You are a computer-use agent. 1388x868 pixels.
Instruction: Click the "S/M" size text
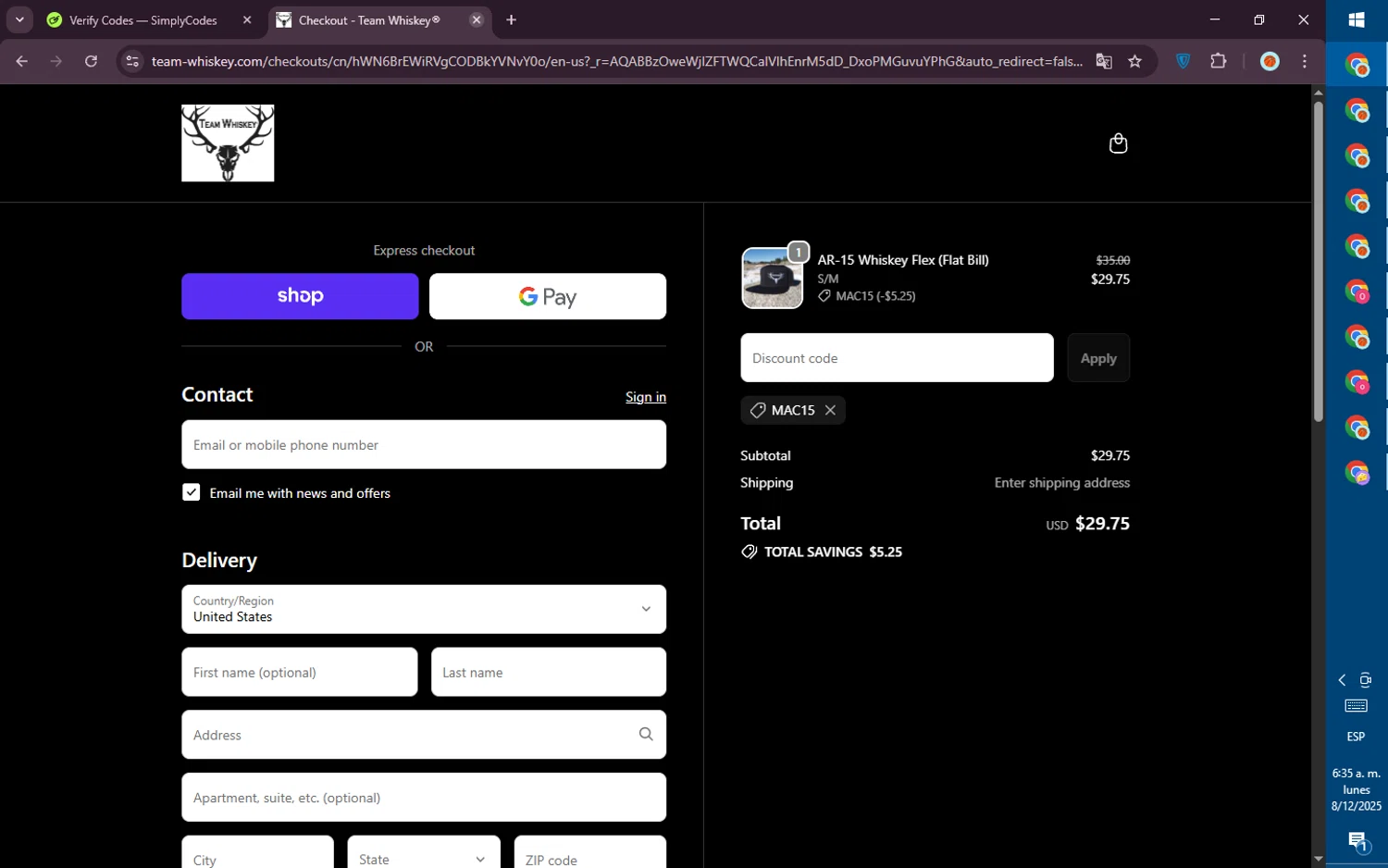828,279
